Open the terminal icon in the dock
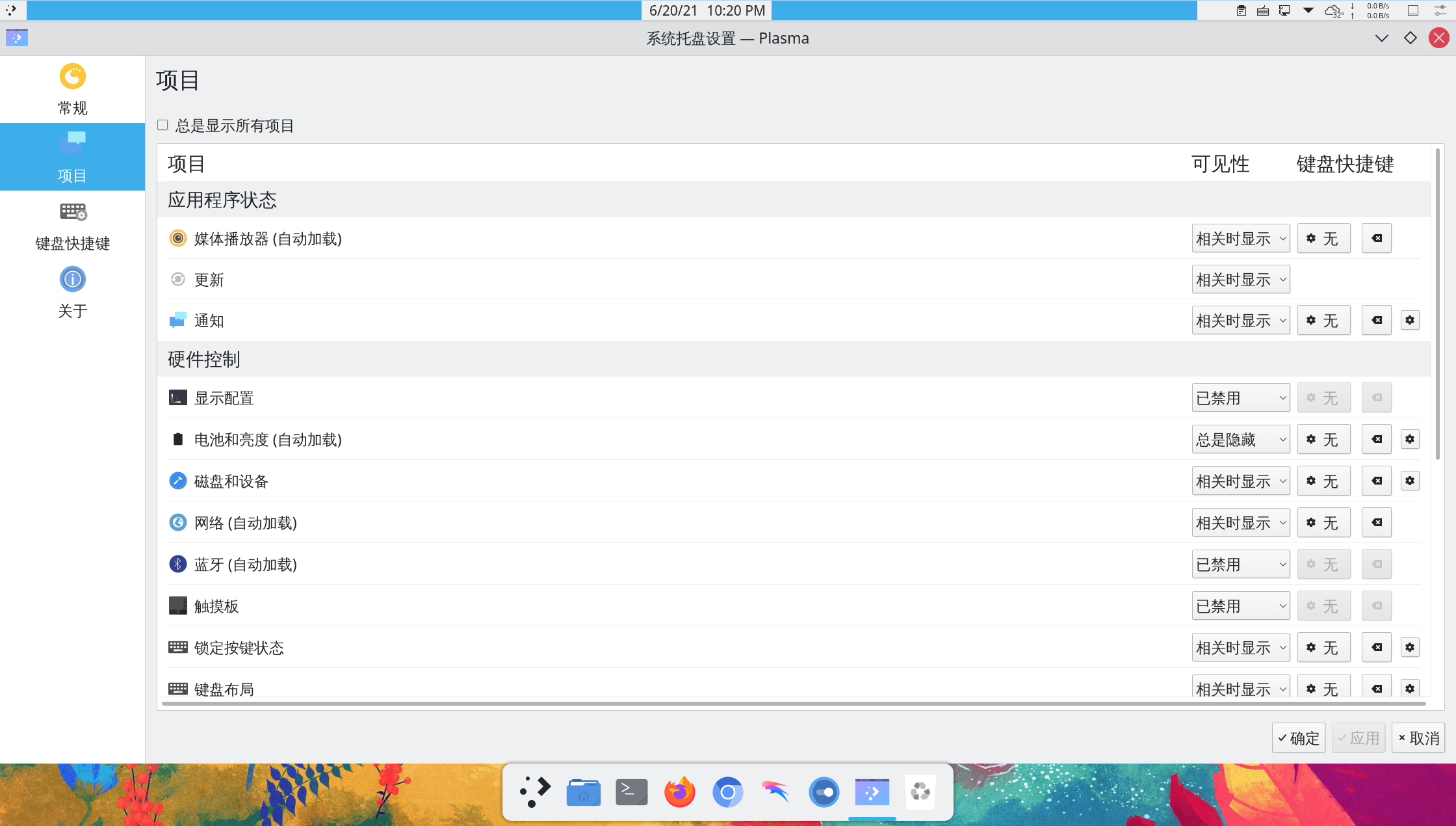The image size is (1456, 826). (x=631, y=792)
